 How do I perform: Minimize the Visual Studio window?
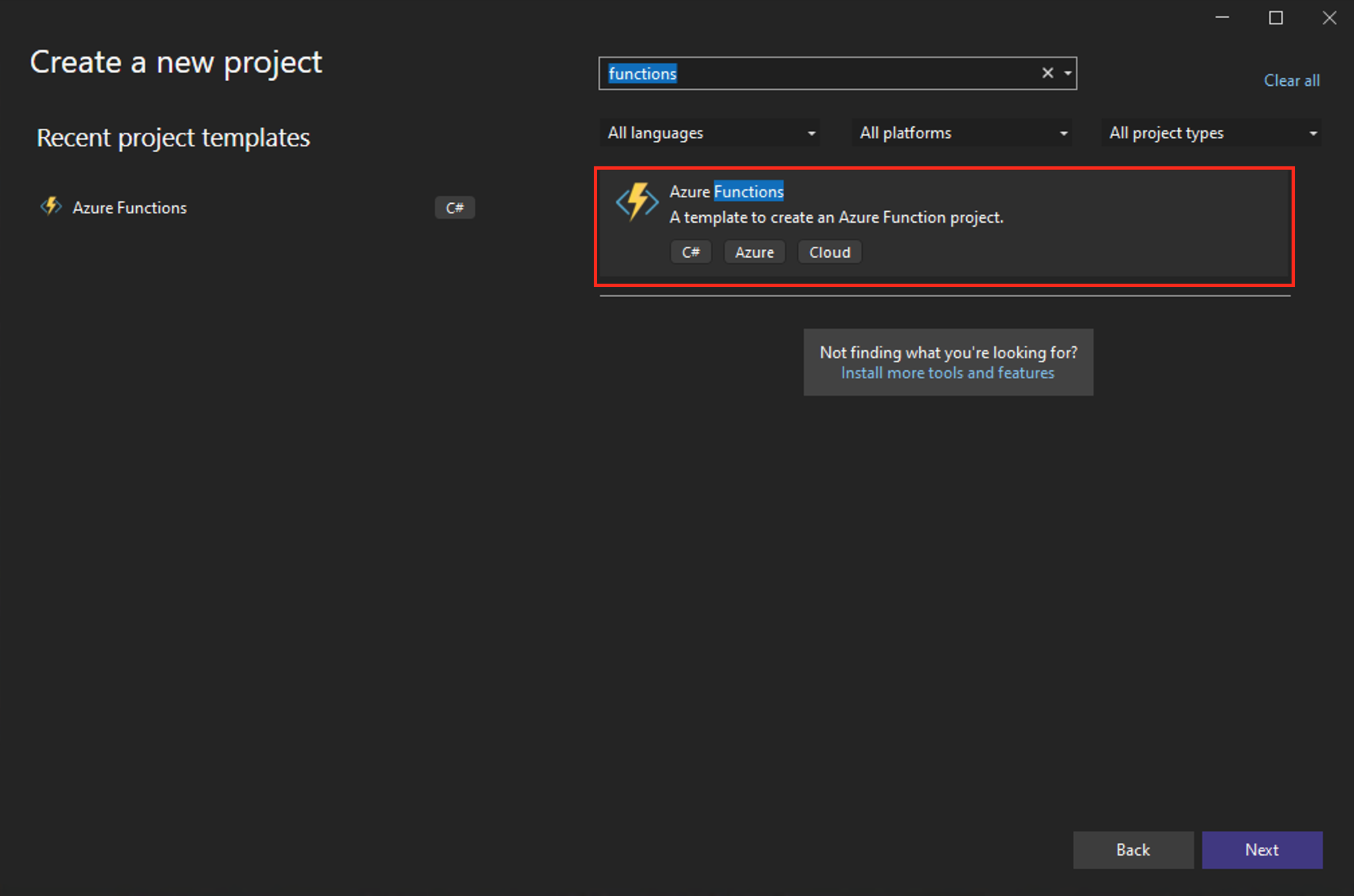(1222, 17)
